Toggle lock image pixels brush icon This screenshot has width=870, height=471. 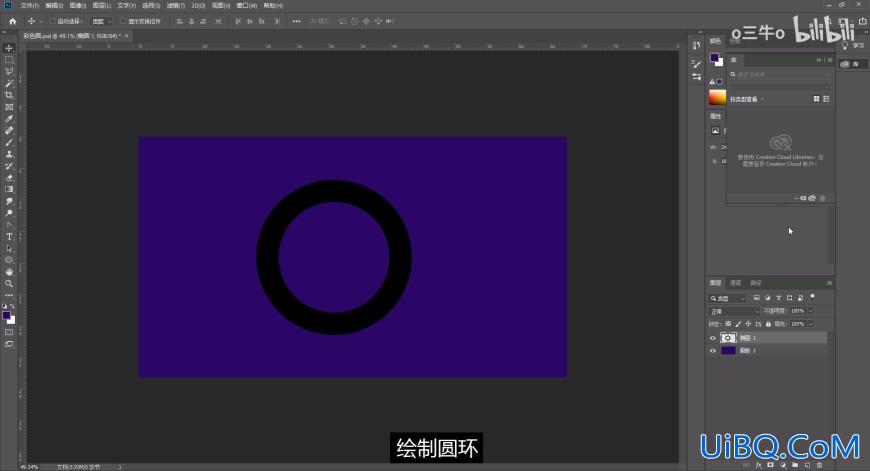click(x=738, y=324)
